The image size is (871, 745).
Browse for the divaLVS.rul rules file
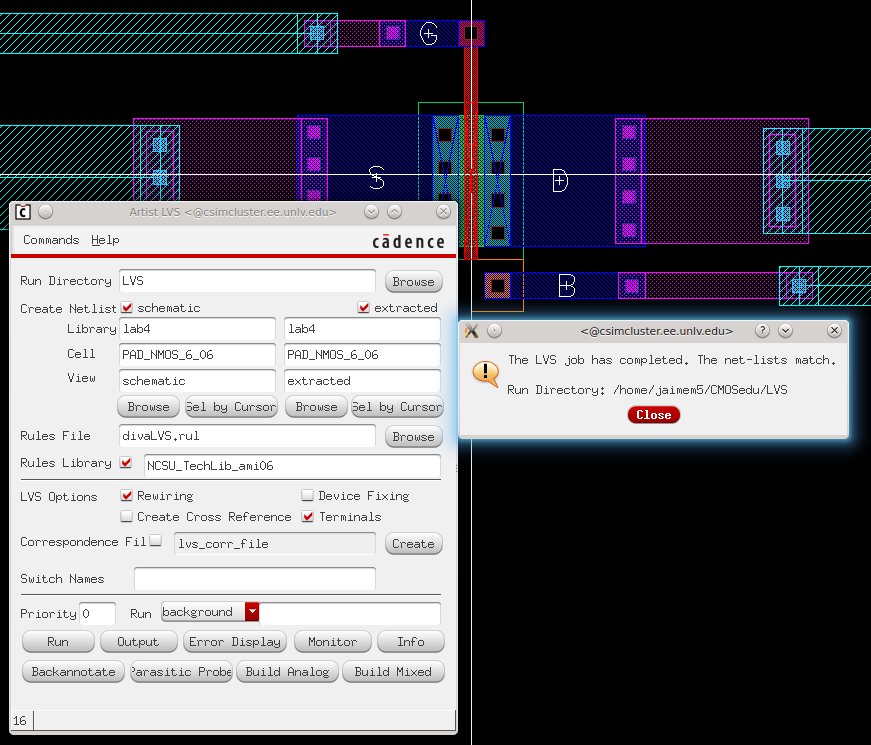pos(413,436)
